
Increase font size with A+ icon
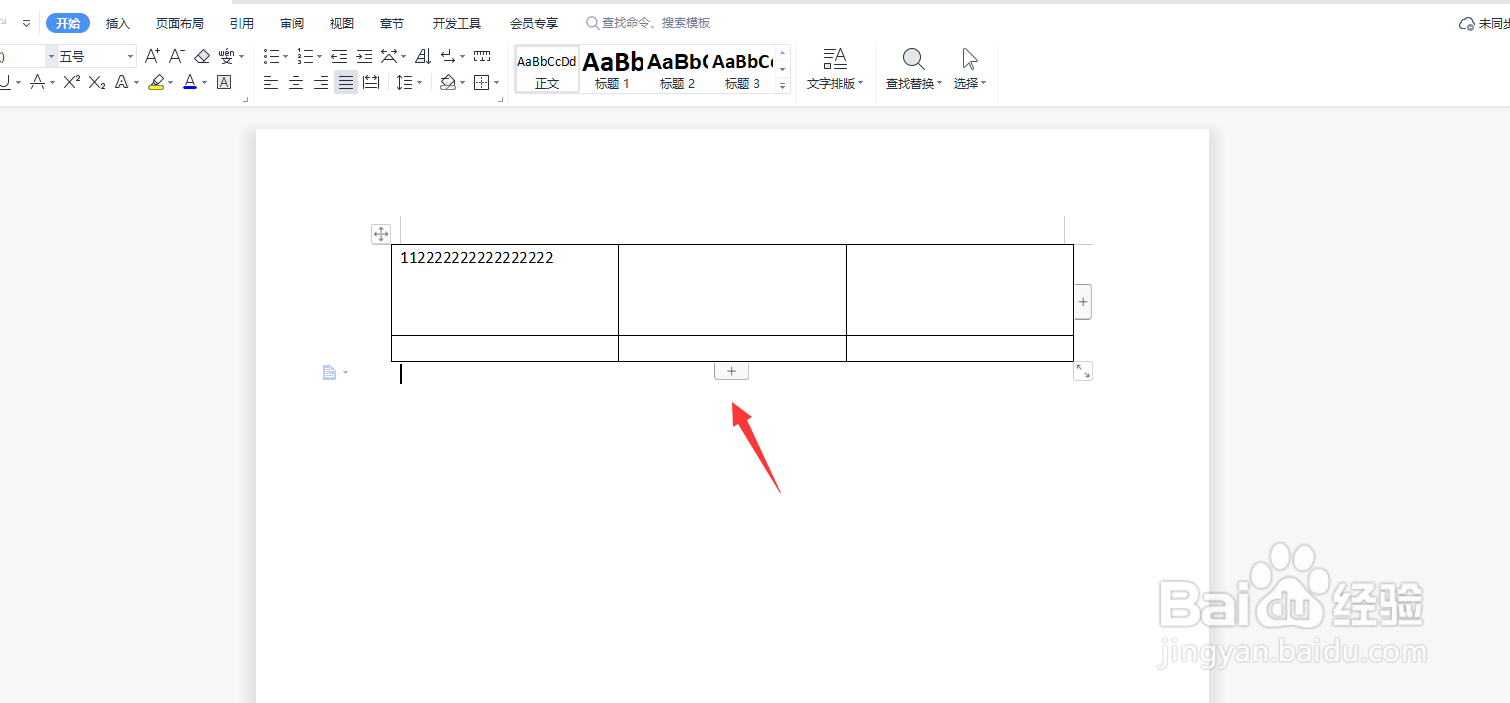(152, 56)
